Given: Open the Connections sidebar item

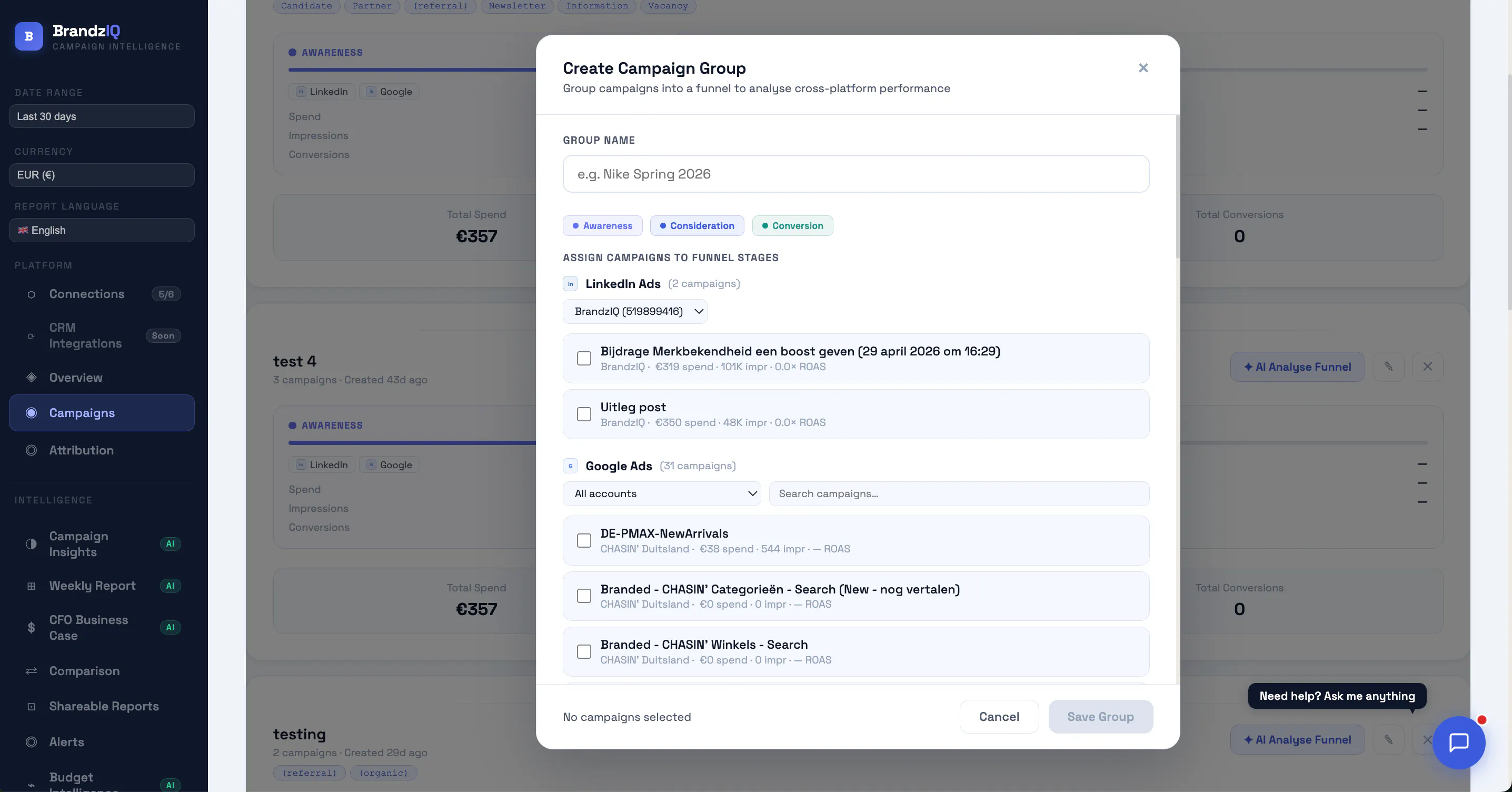Looking at the screenshot, I should pos(102,294).
